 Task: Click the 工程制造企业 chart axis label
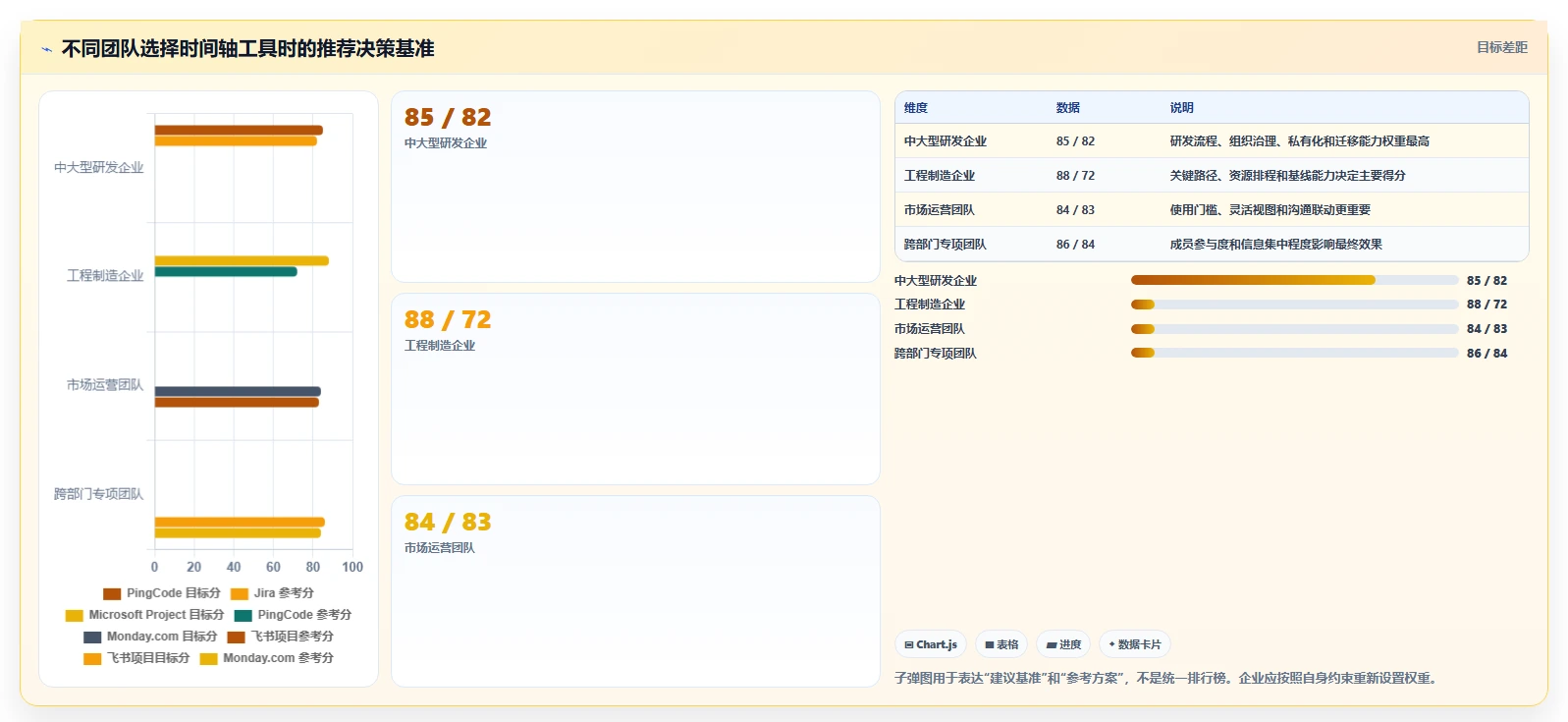coord(105,276)
